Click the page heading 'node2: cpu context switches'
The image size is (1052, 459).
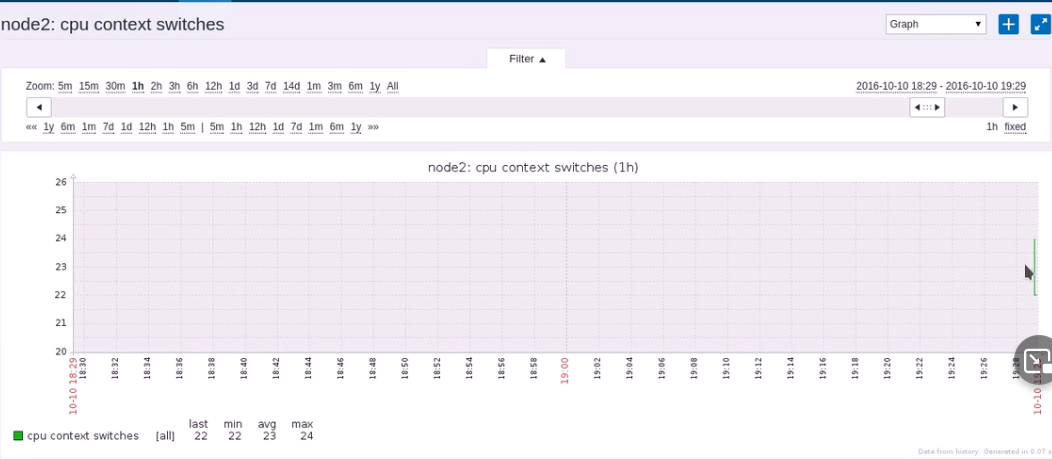click(x=113, y=25)
